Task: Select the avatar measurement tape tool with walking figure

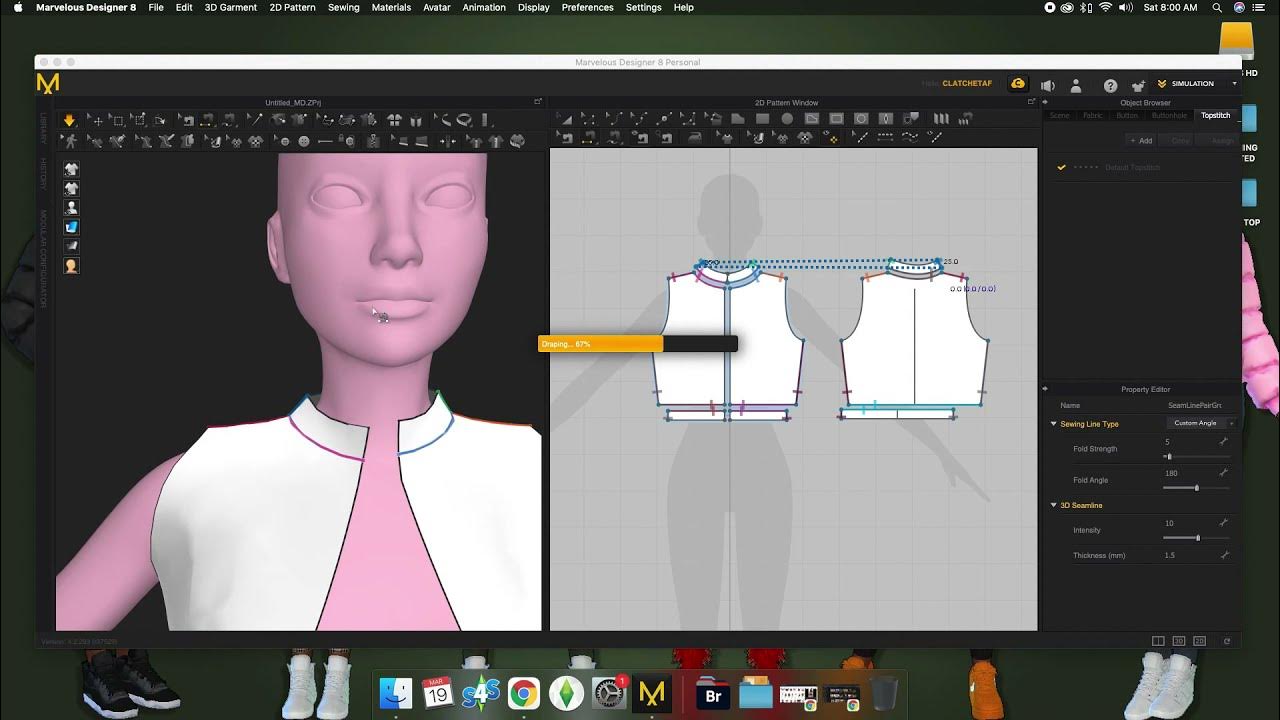Action: 70,142
